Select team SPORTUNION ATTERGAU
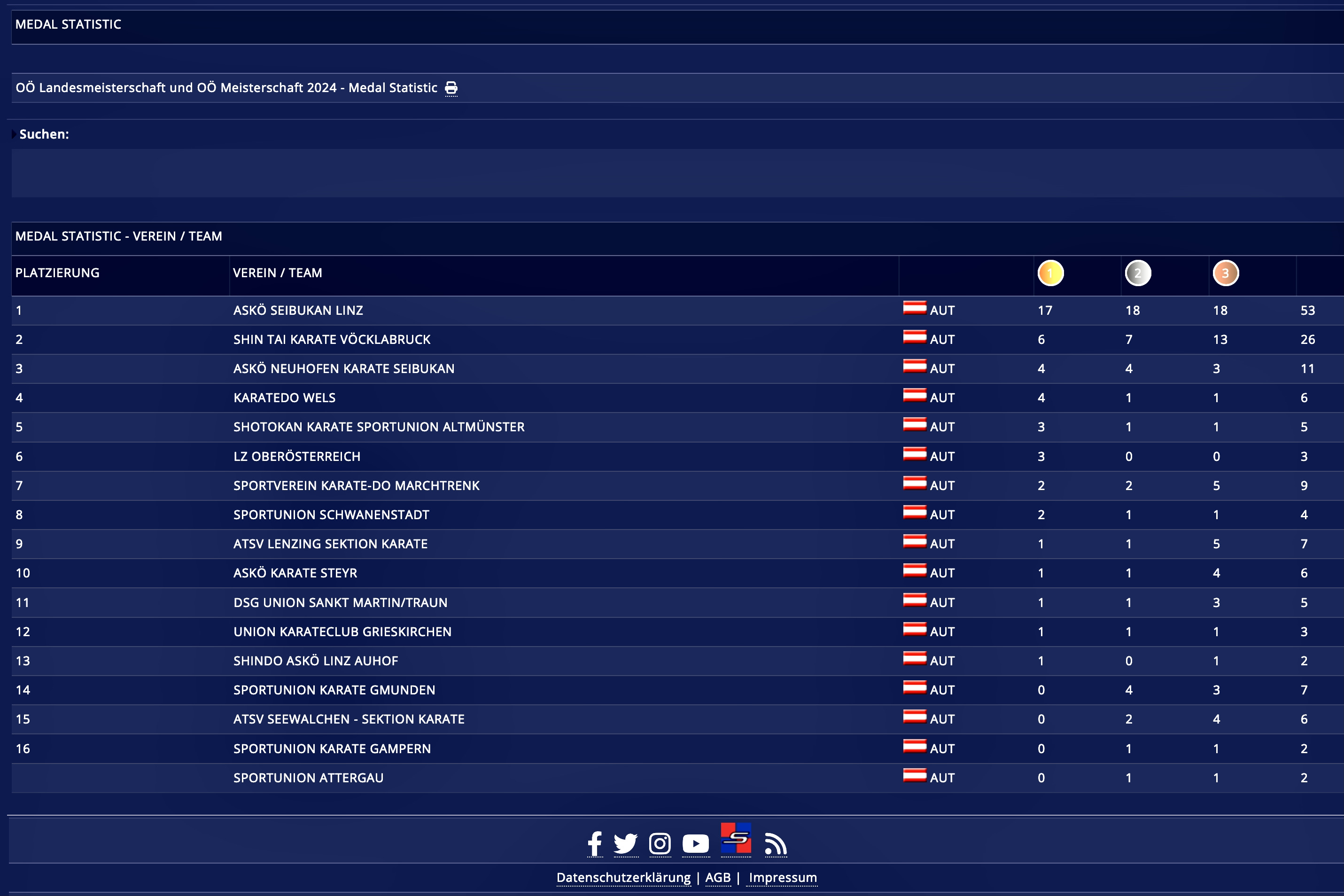The image size is (1344, 896). 309,778
